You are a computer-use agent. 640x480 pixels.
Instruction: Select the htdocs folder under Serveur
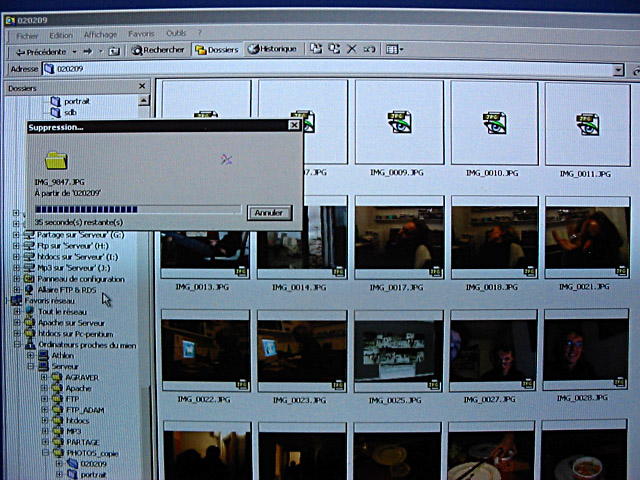point(77,420)
